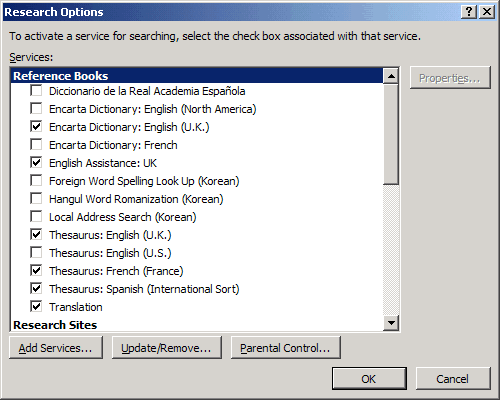This screenshot has height=400, width=500.
Task: Click the scroll up arrow in services list
Action: [391, 76]
